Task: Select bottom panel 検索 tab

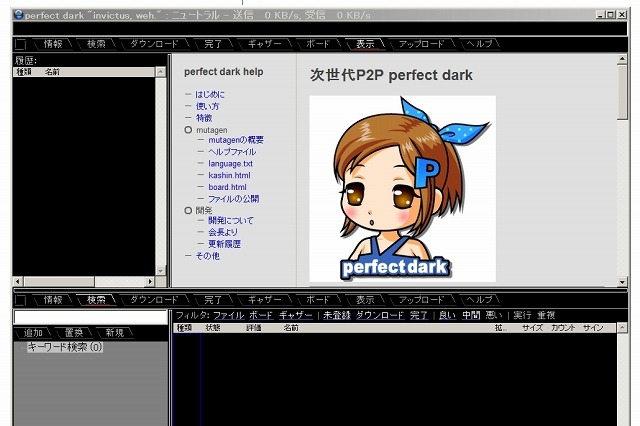Action: point(96,300)
